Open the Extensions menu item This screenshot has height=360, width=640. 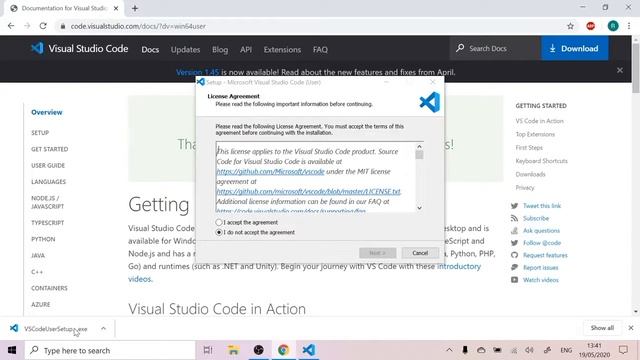click(282, 49)
